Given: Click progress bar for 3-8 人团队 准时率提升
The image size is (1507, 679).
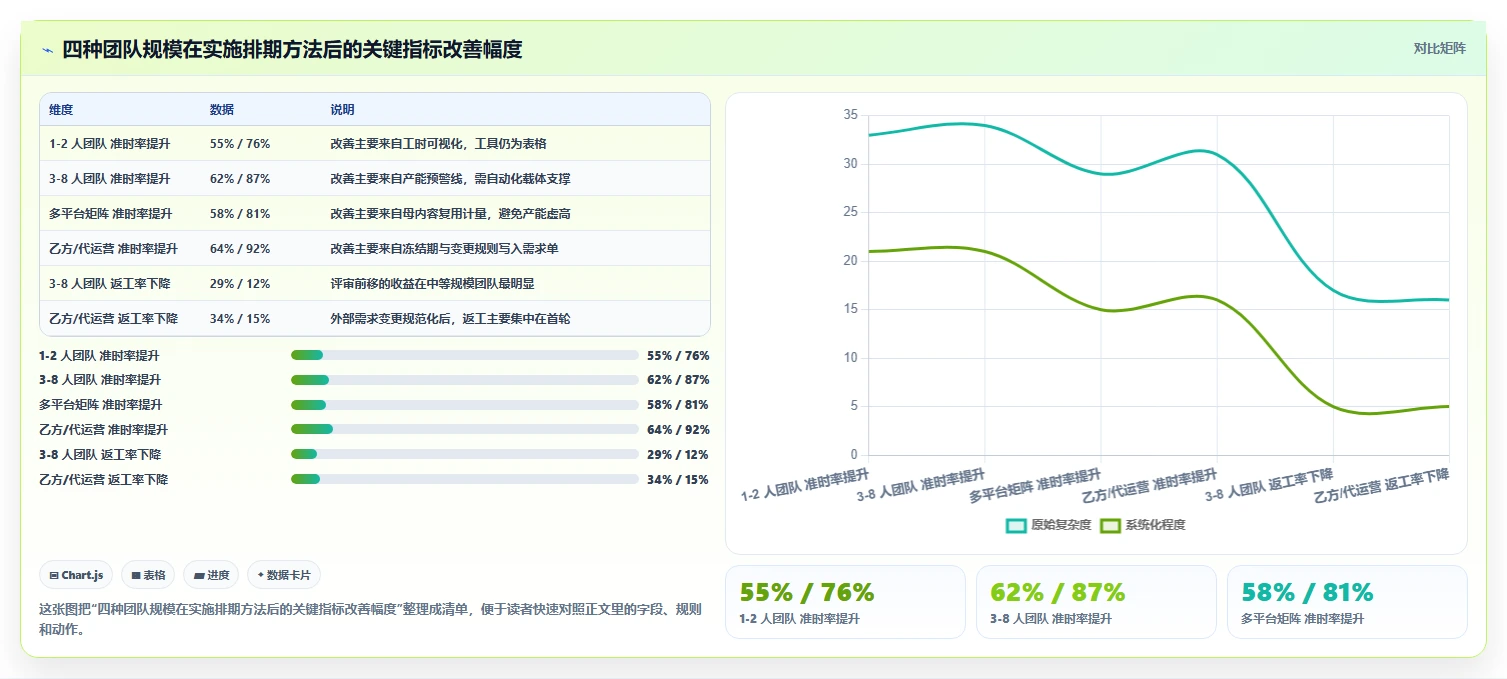Looking at the screenshot, I should coord(464,380).
